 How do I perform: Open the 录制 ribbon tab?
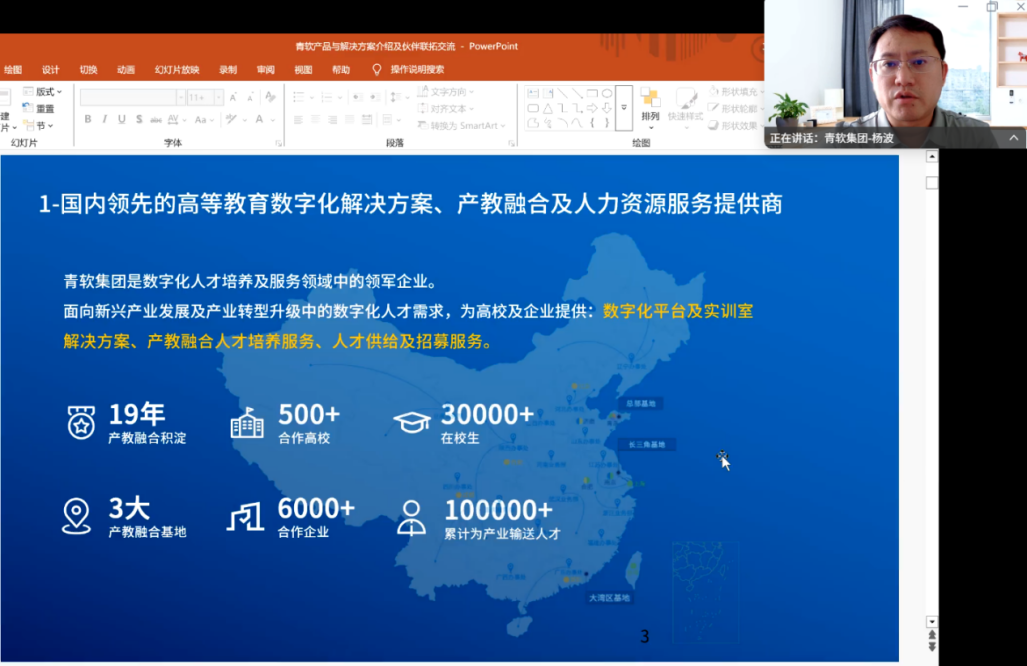coord(228,69)
